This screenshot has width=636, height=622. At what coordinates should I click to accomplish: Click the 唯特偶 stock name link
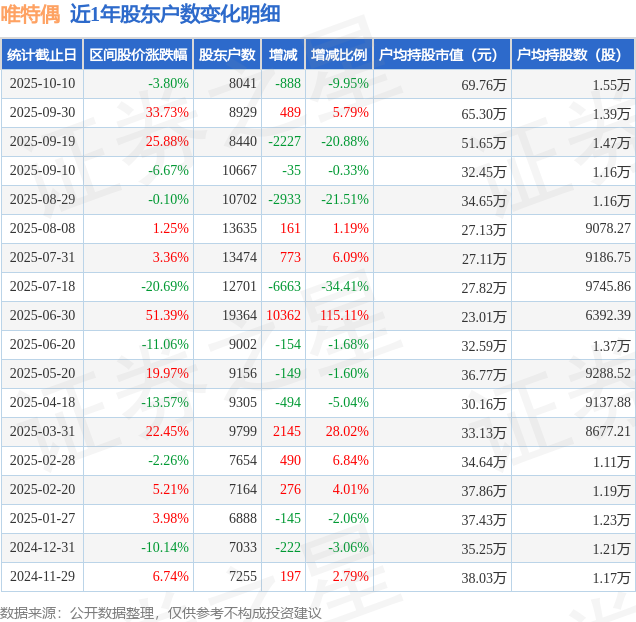(31, 14)
